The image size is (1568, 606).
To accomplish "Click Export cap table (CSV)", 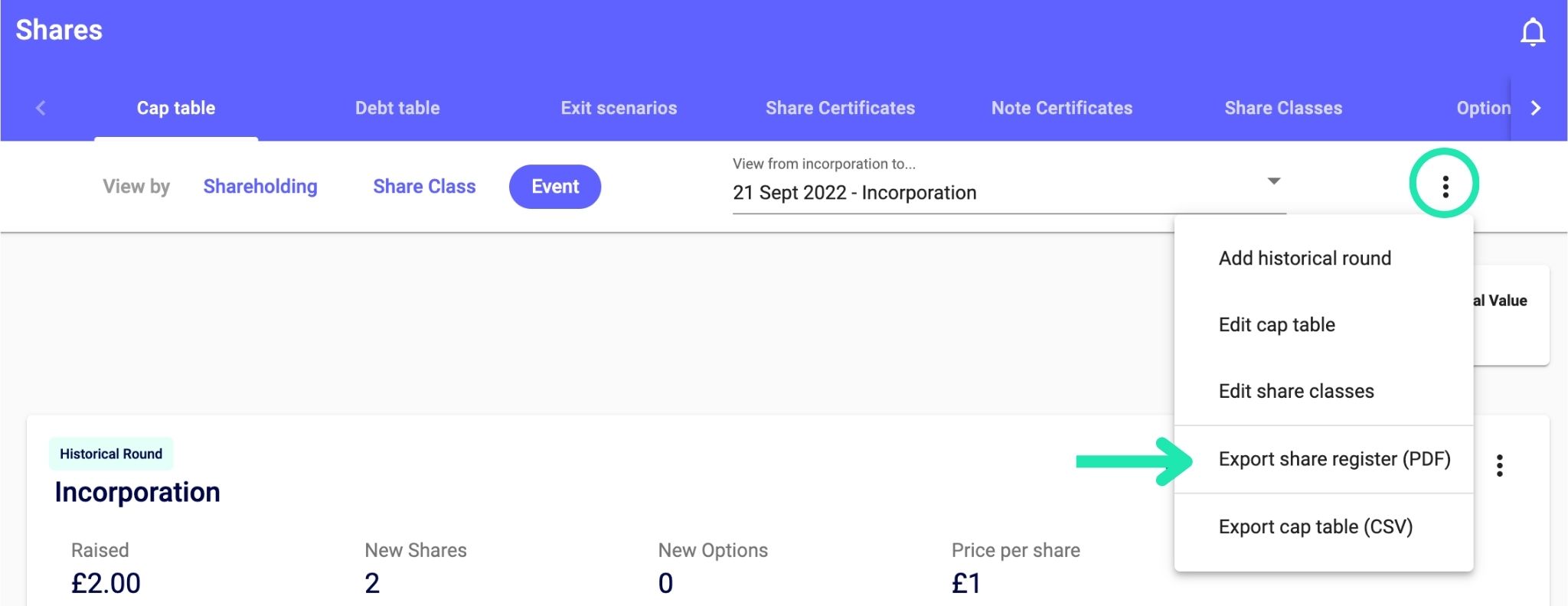I will [x=1315, y=527].
